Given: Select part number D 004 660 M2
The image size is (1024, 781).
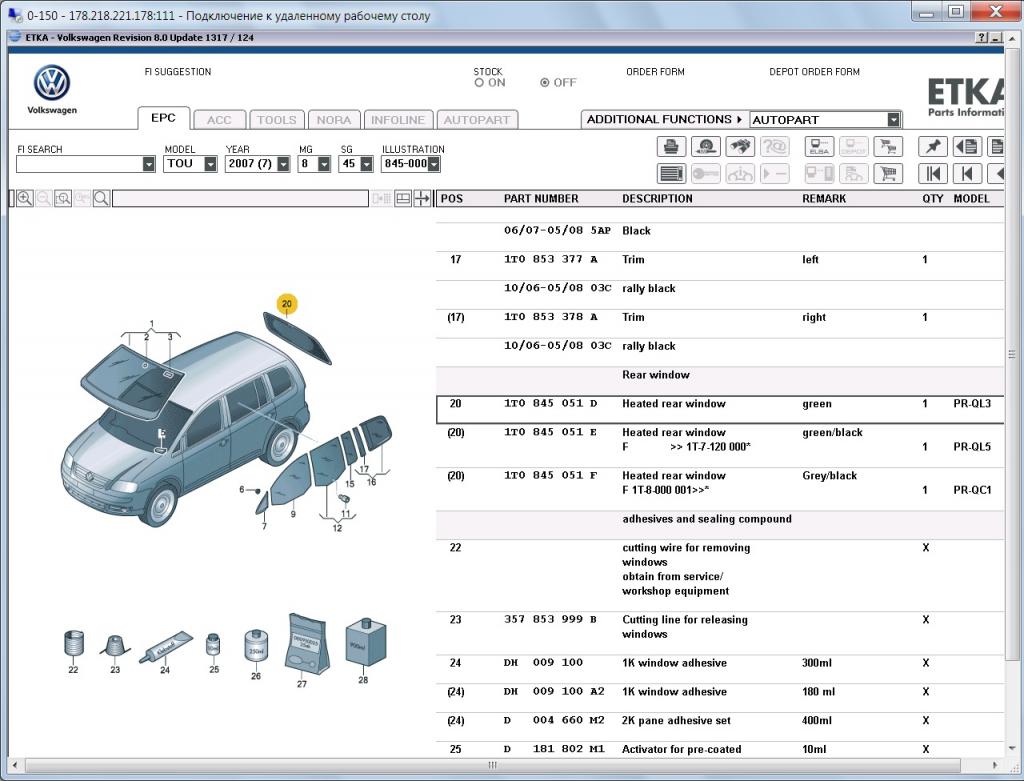Looking at the screenshot, I should pyautogui.click(x=554, y=720).
